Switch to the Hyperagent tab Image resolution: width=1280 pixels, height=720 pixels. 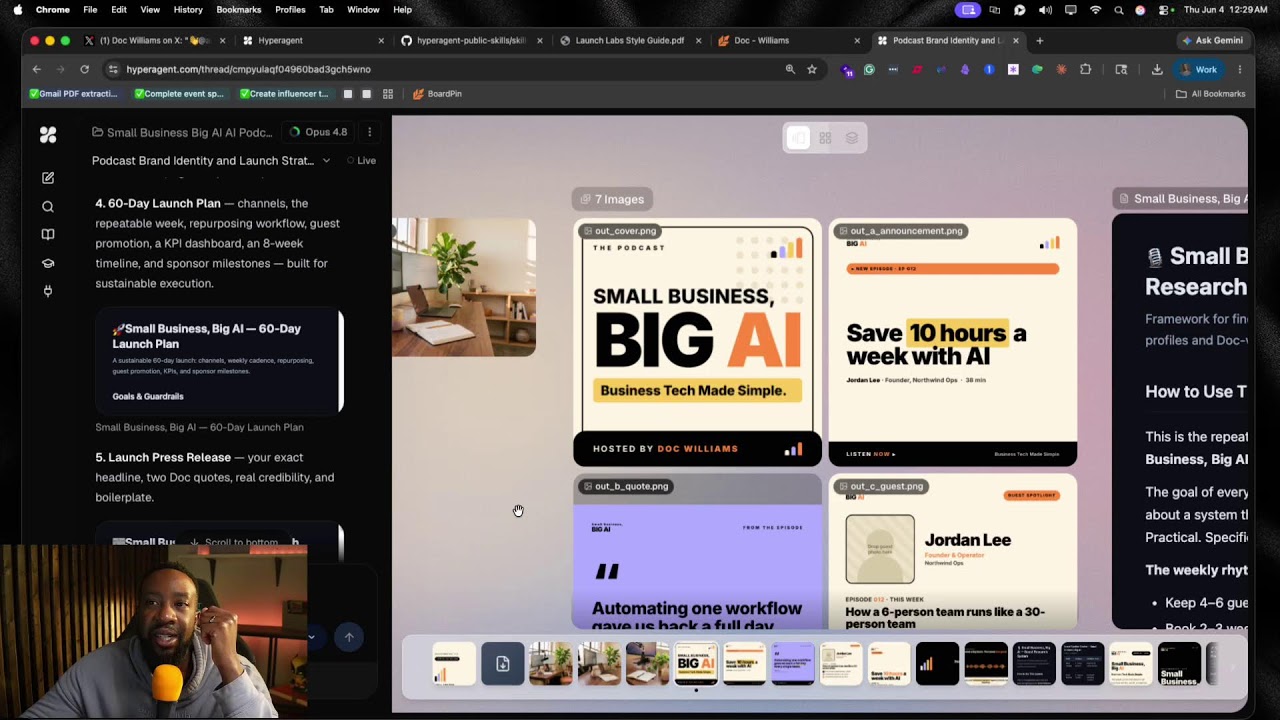(312, 41)
